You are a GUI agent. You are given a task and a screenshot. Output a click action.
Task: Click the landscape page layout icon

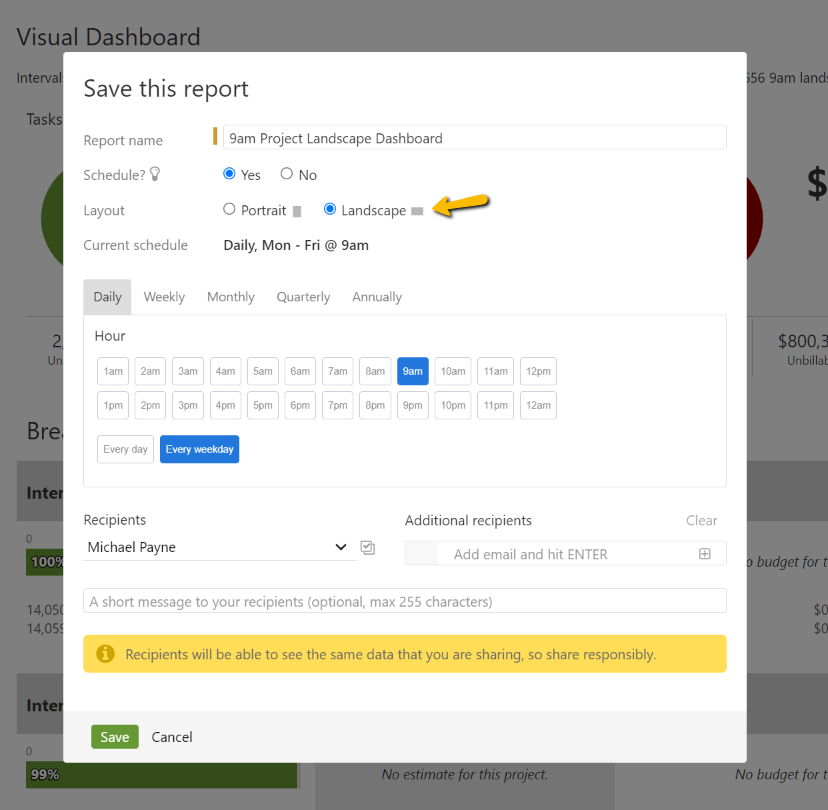417,212
